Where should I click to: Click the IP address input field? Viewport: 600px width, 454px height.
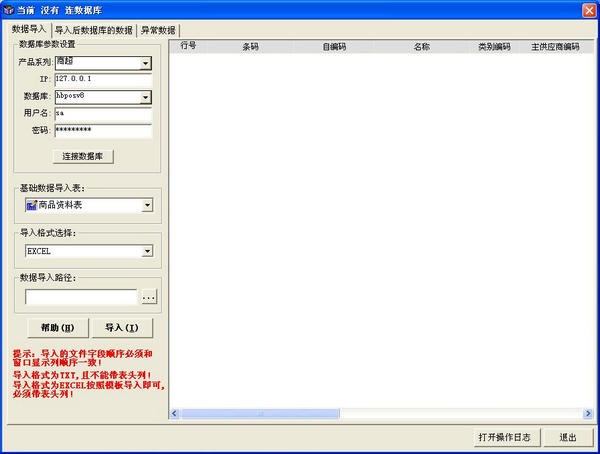103,79
